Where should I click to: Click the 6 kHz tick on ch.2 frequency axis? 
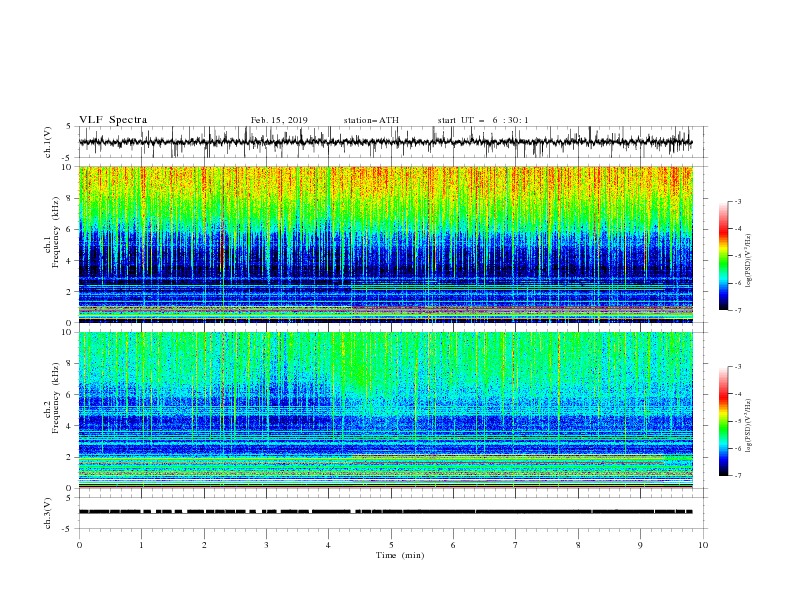(x=69, y=395)
